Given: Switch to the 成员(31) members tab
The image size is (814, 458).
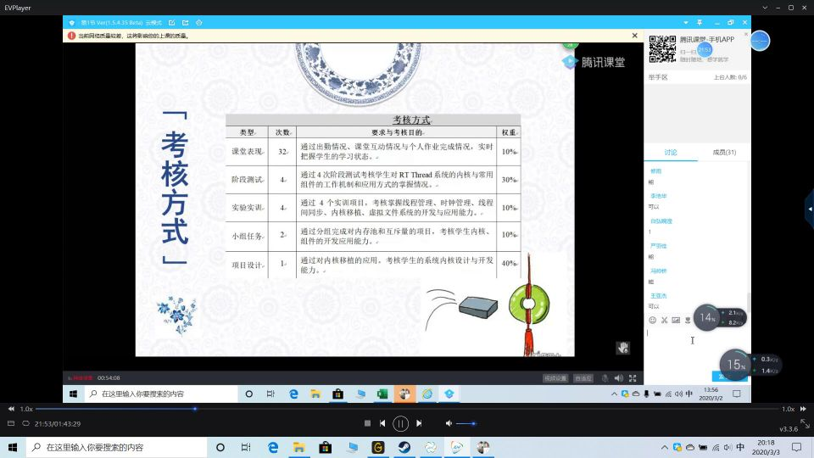Looking at the screenshot, I should [x=724, y=152].
